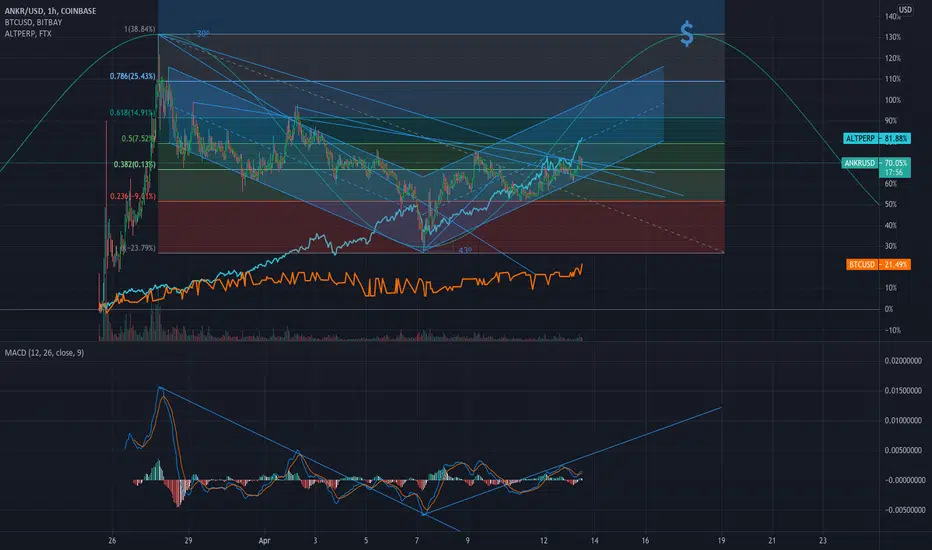Click the date 5 on time axis
Screen dimensions: 932x550
(x=366, y=540)
